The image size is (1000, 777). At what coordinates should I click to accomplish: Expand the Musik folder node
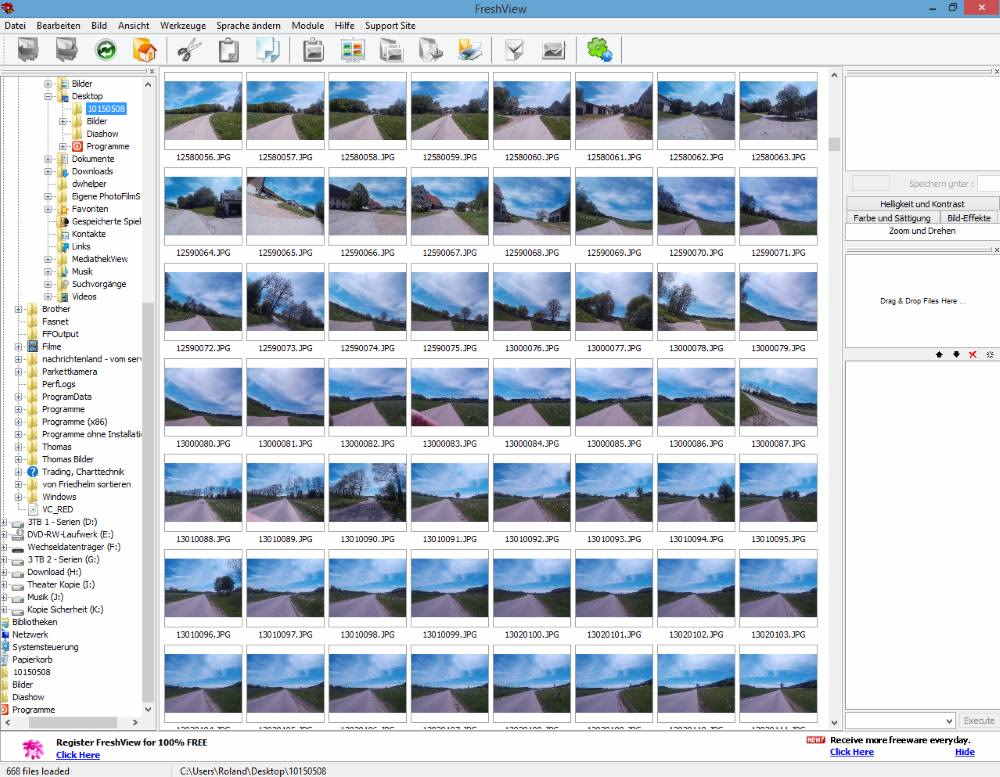click(x=48, y=271)
